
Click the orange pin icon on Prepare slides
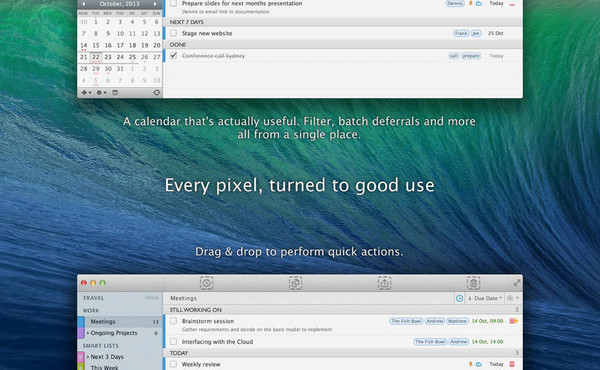(x=471, y=3)
